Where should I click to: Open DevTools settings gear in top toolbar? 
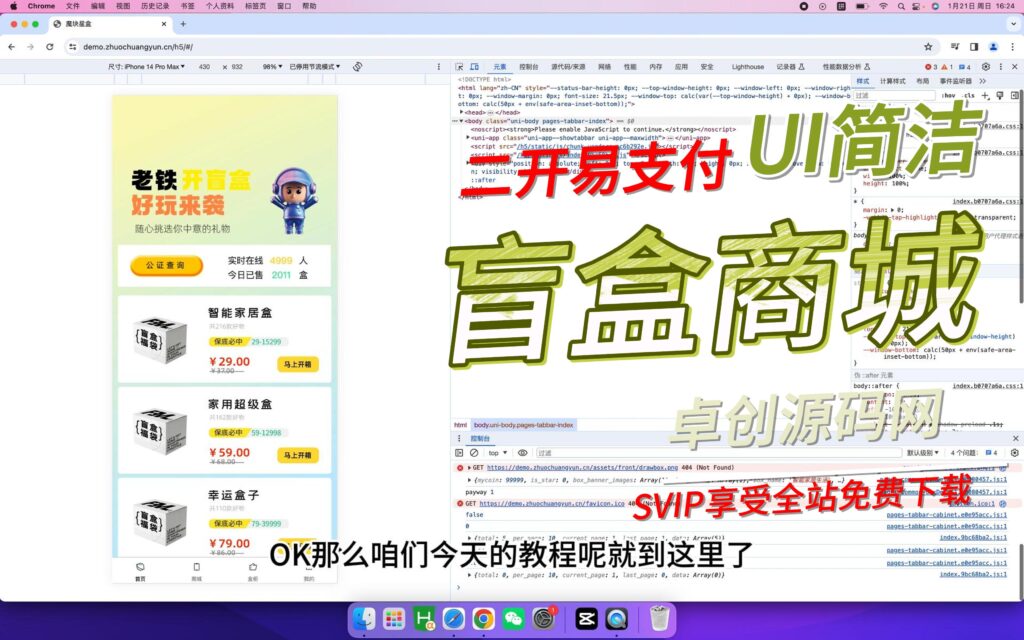click(986, 67)
